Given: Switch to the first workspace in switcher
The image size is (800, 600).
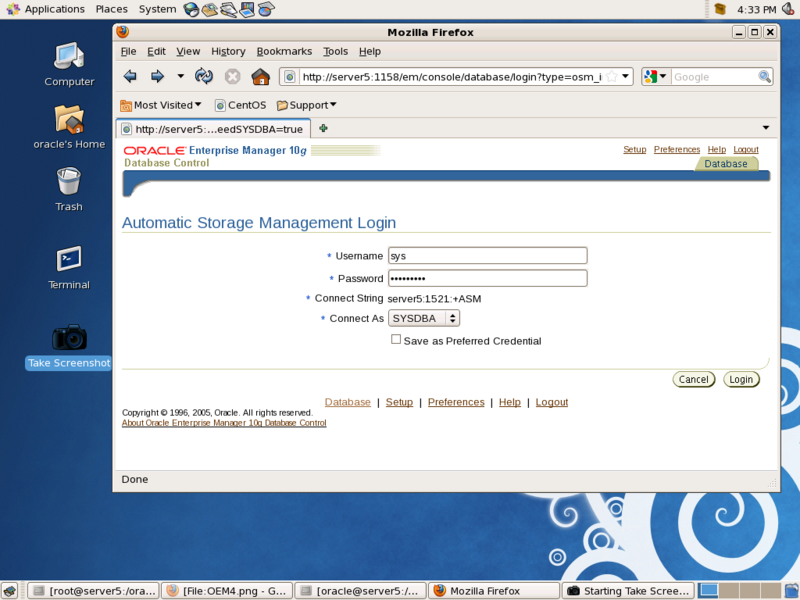Looking at the screenshot, I should click(708, 590).
